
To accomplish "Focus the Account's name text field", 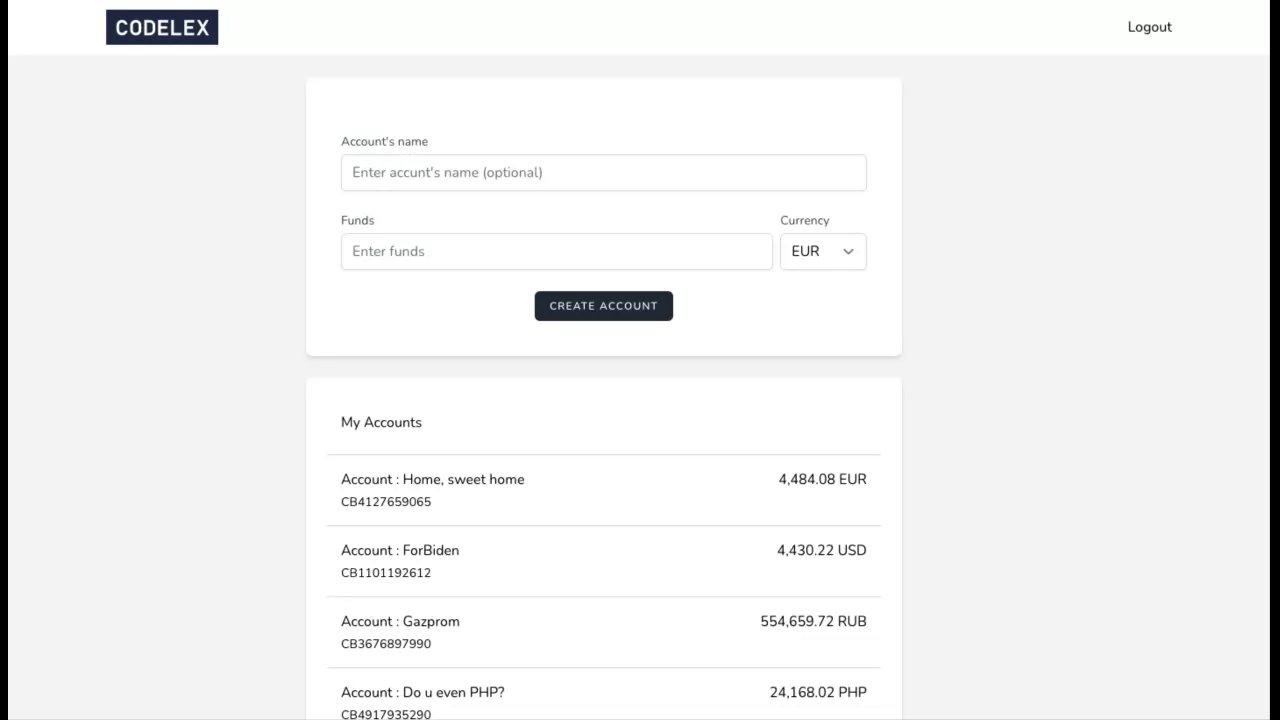I will [603, 173].
